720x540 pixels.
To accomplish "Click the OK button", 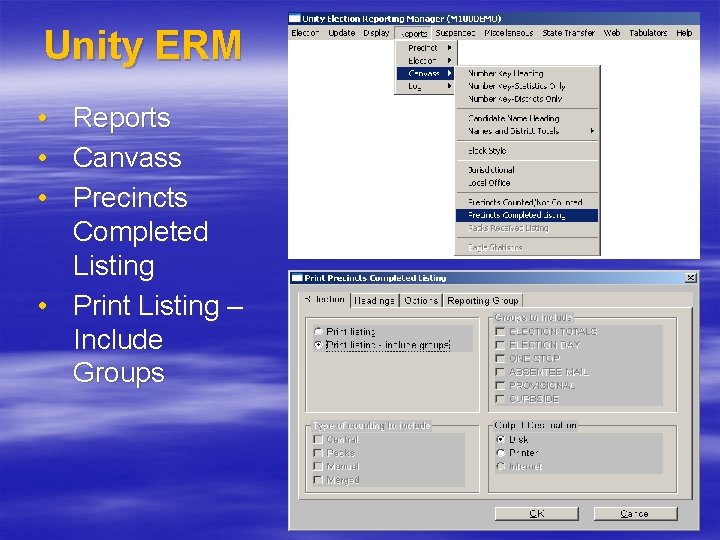I will click(x=536, y=513).
